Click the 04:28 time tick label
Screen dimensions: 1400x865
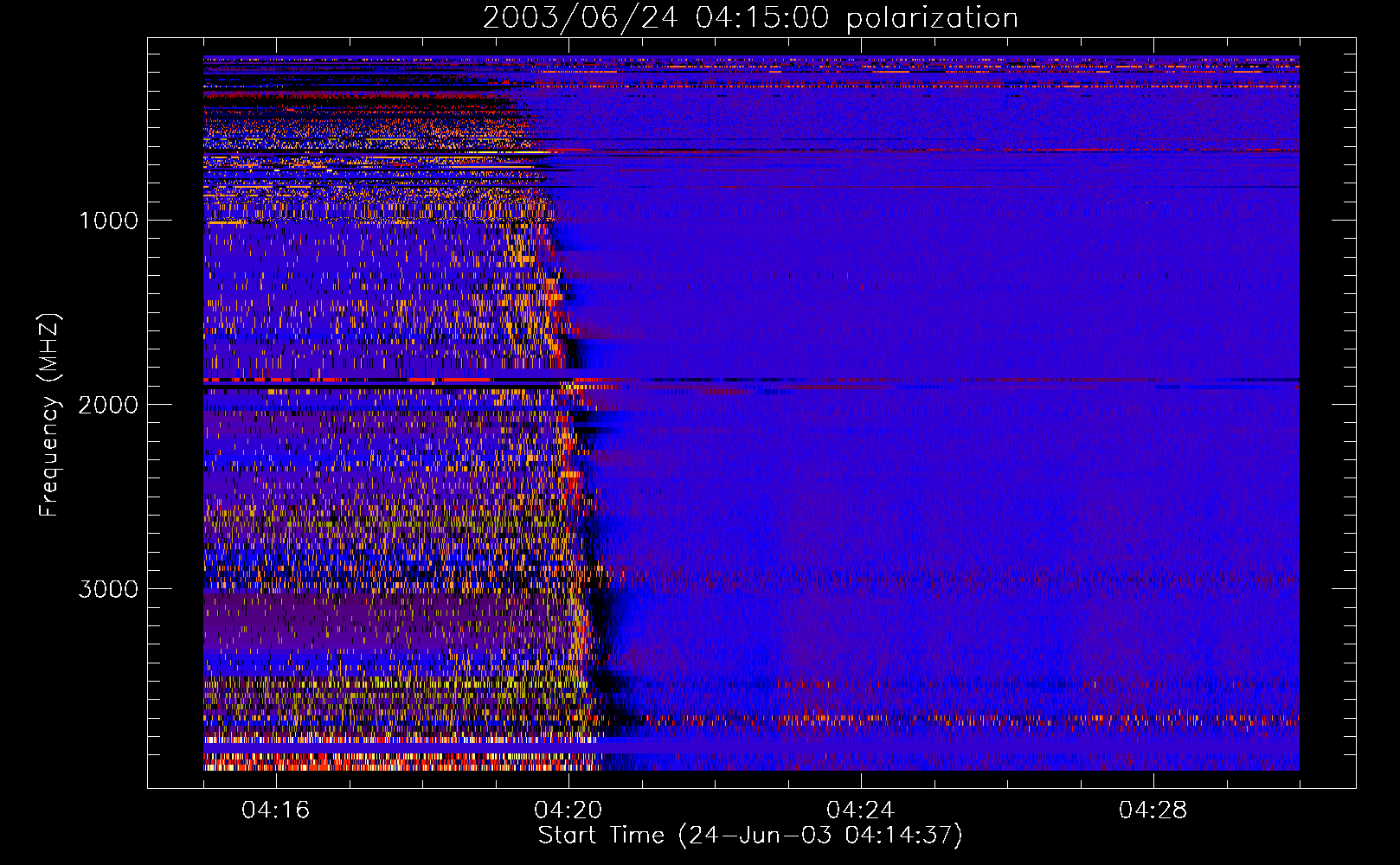[1153, 811]
